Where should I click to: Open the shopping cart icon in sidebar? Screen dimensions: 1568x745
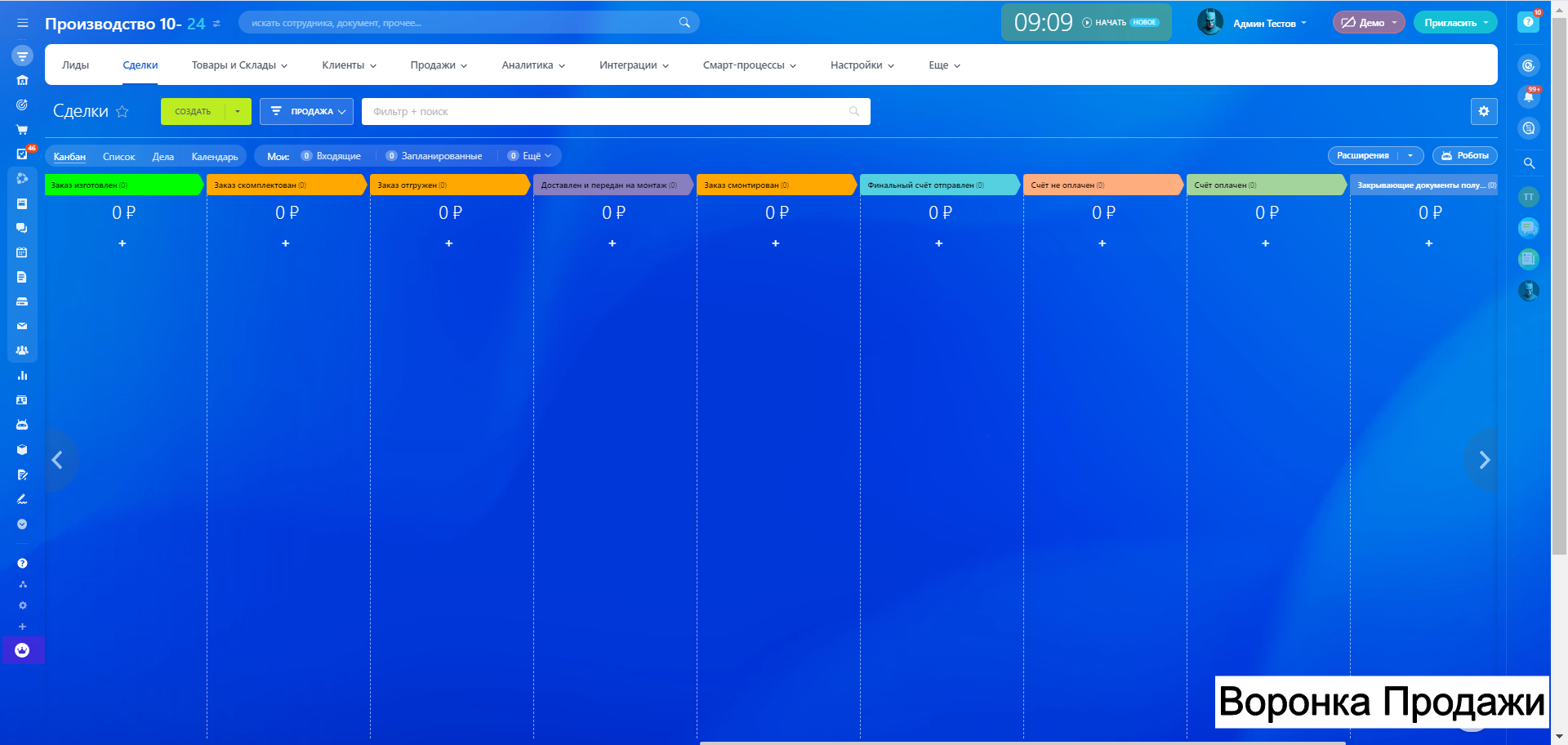pyautogui.click(x=22, y=129)
